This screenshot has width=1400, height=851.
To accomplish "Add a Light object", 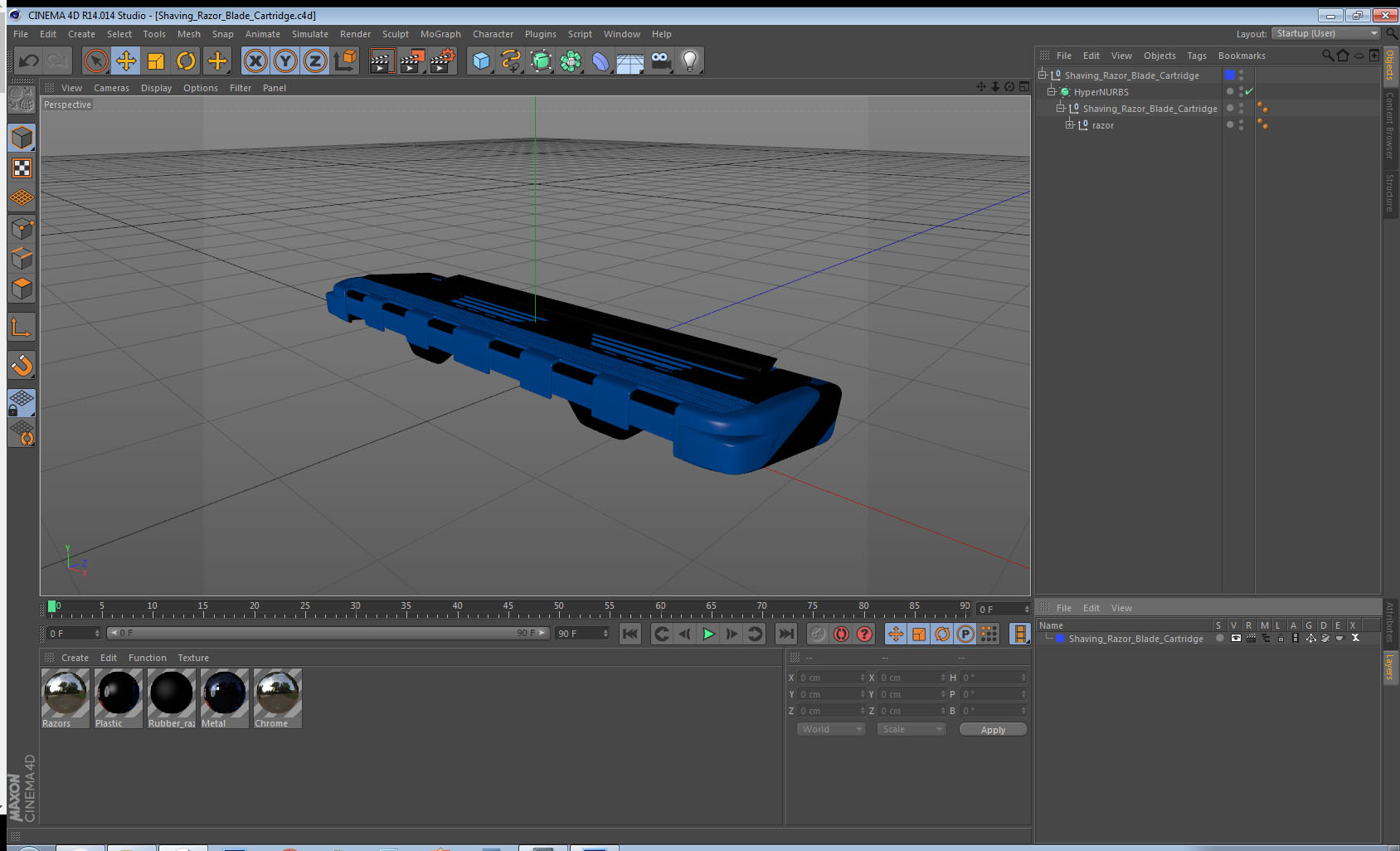I will click(x=689, y=61).
